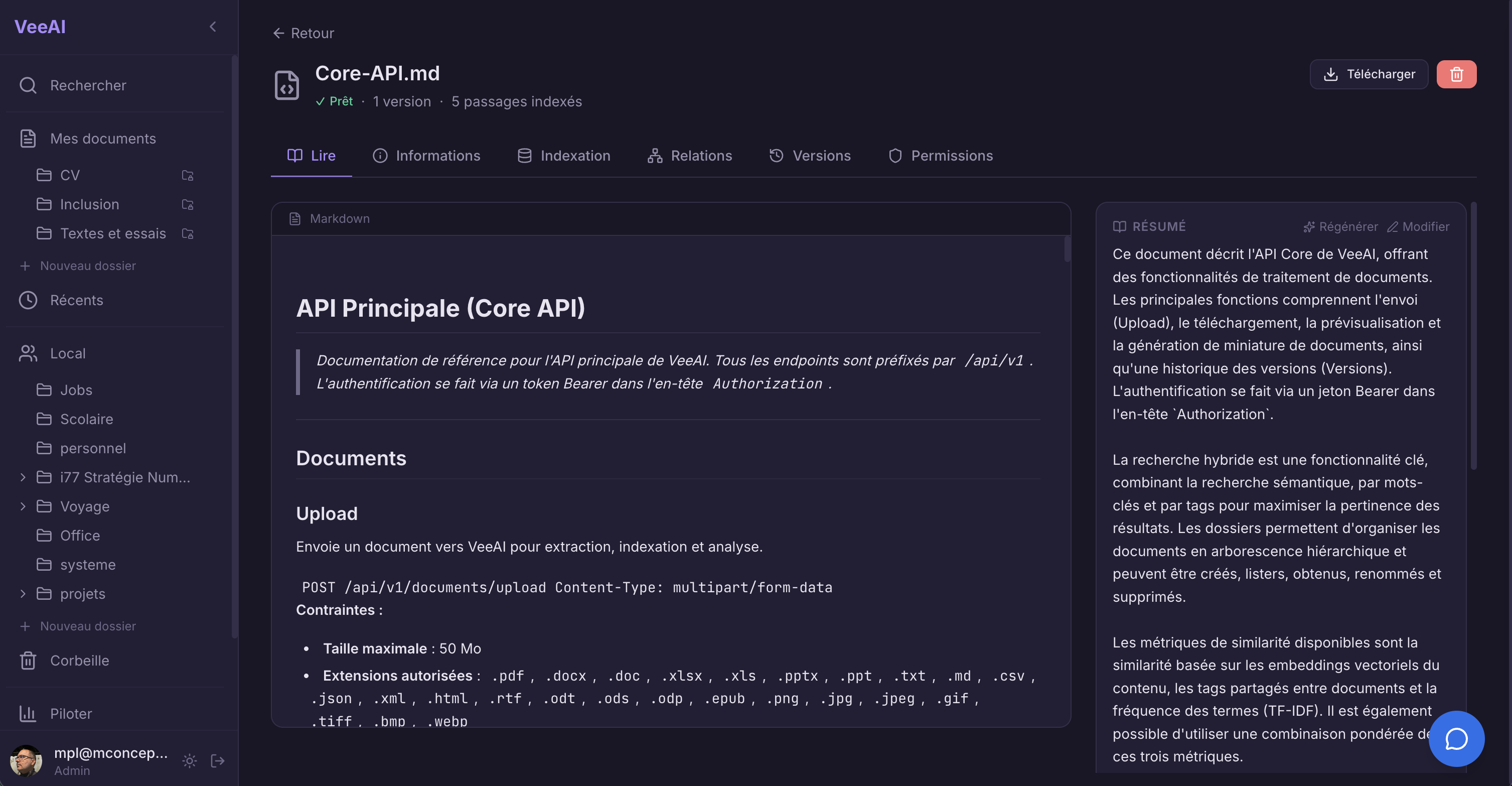Click the Core-API.md document icon
This screenshot has height=786, width=1512.
286,85
